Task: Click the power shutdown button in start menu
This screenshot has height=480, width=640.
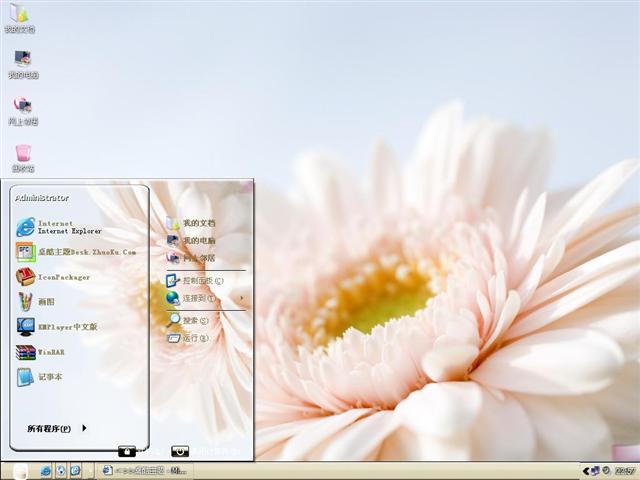Action: tap(180, 451)
